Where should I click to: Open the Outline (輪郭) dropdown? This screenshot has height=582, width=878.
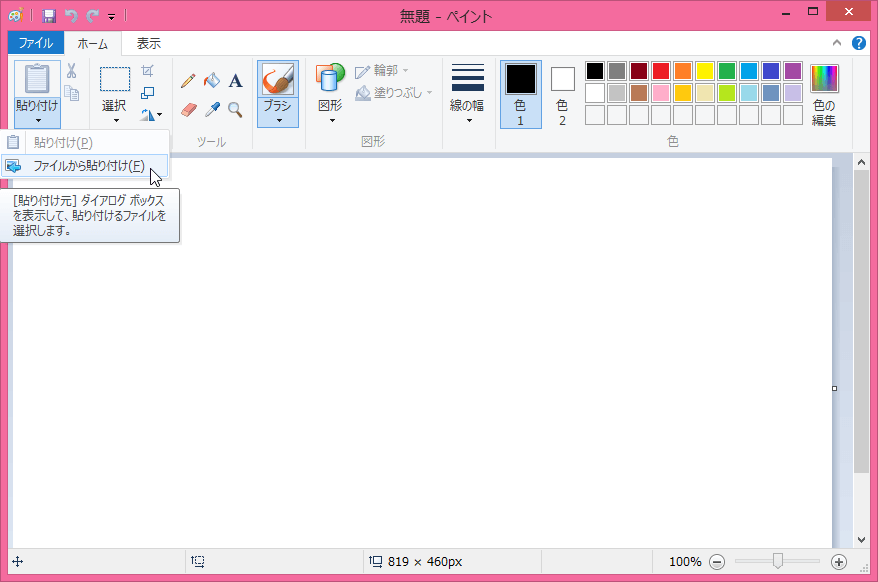click(x=382, y=71)
